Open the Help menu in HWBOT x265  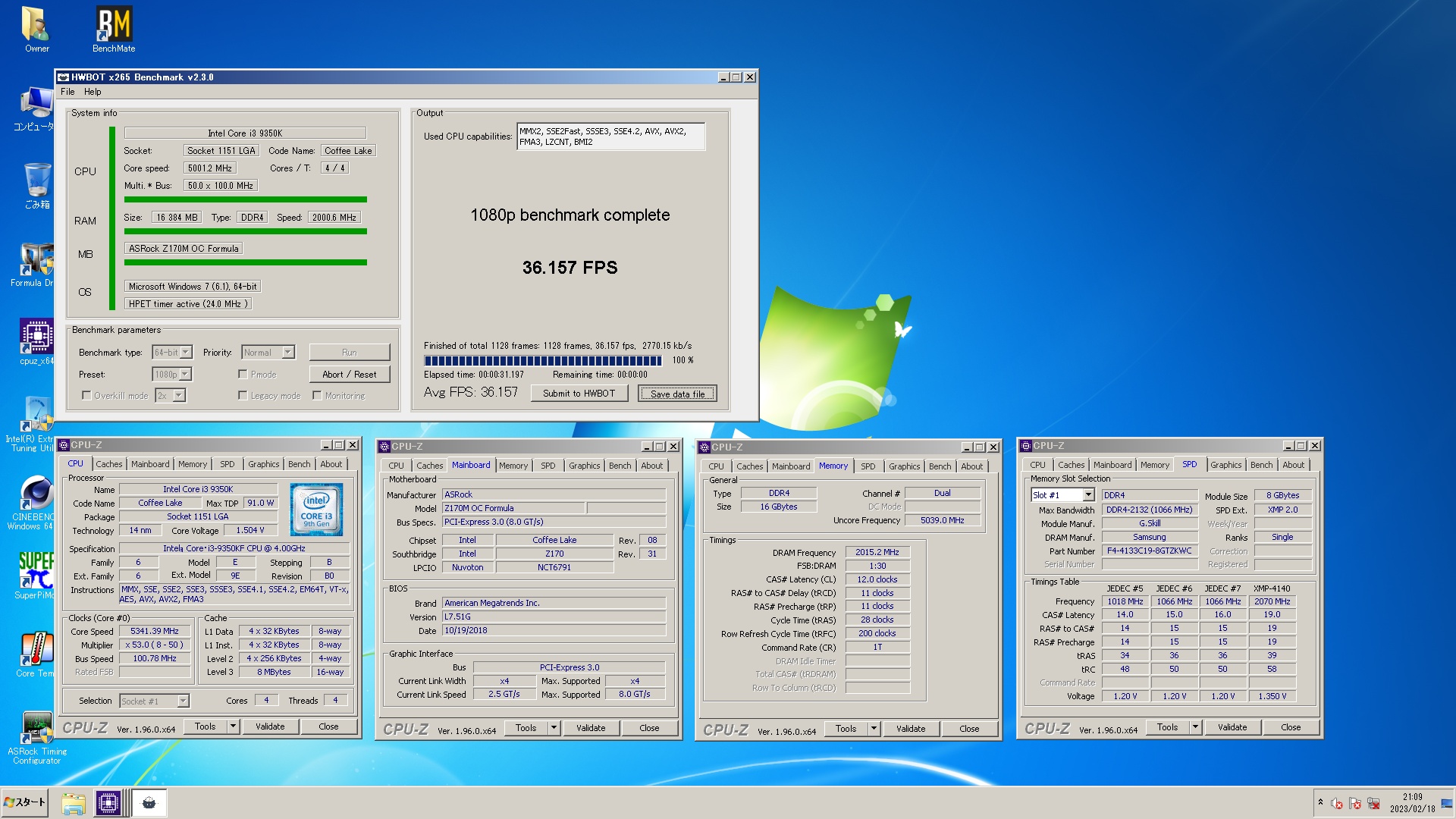[x=93, y=92]
